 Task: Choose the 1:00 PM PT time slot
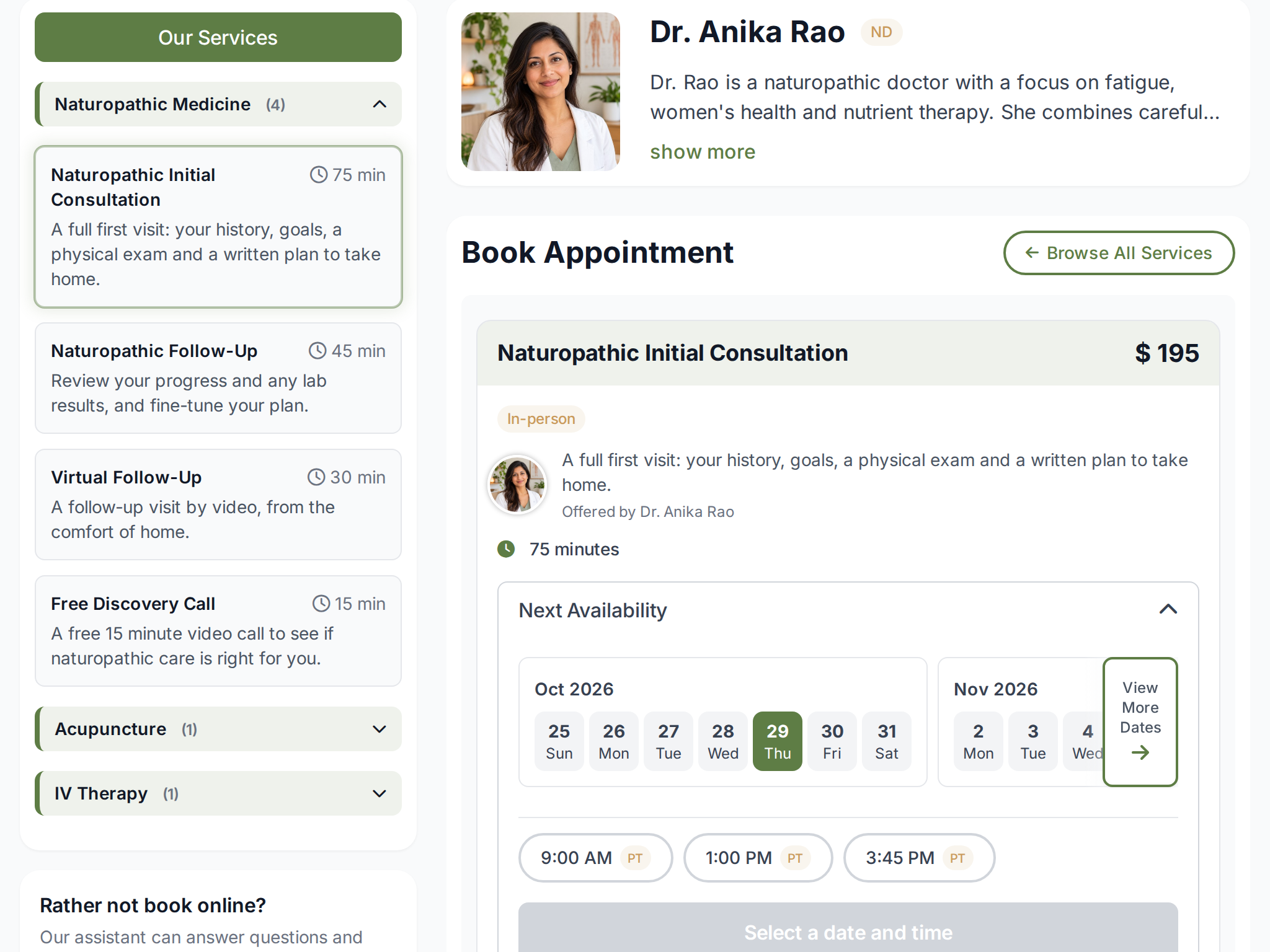(758, 858)
